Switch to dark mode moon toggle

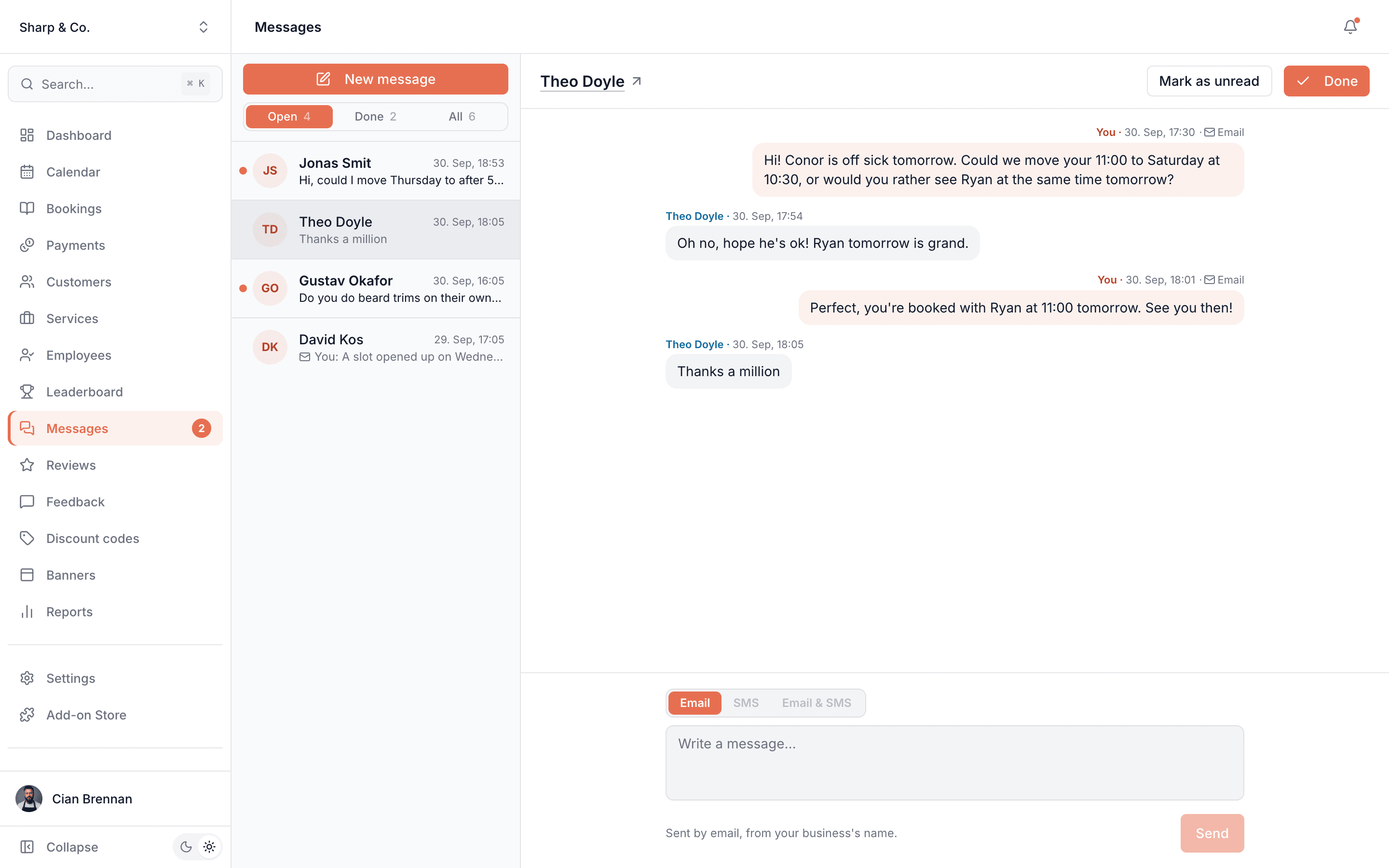pyautogui.click(x=186, y=847)
